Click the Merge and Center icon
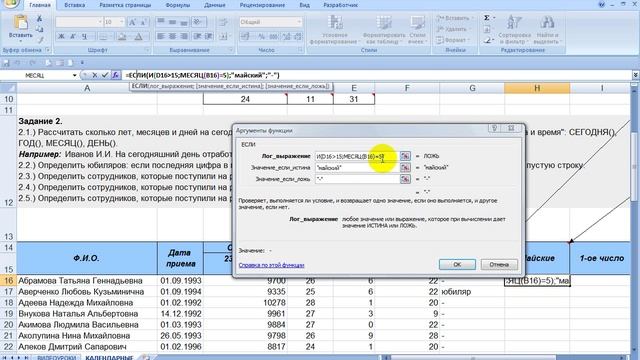 (x=223, y=37)
